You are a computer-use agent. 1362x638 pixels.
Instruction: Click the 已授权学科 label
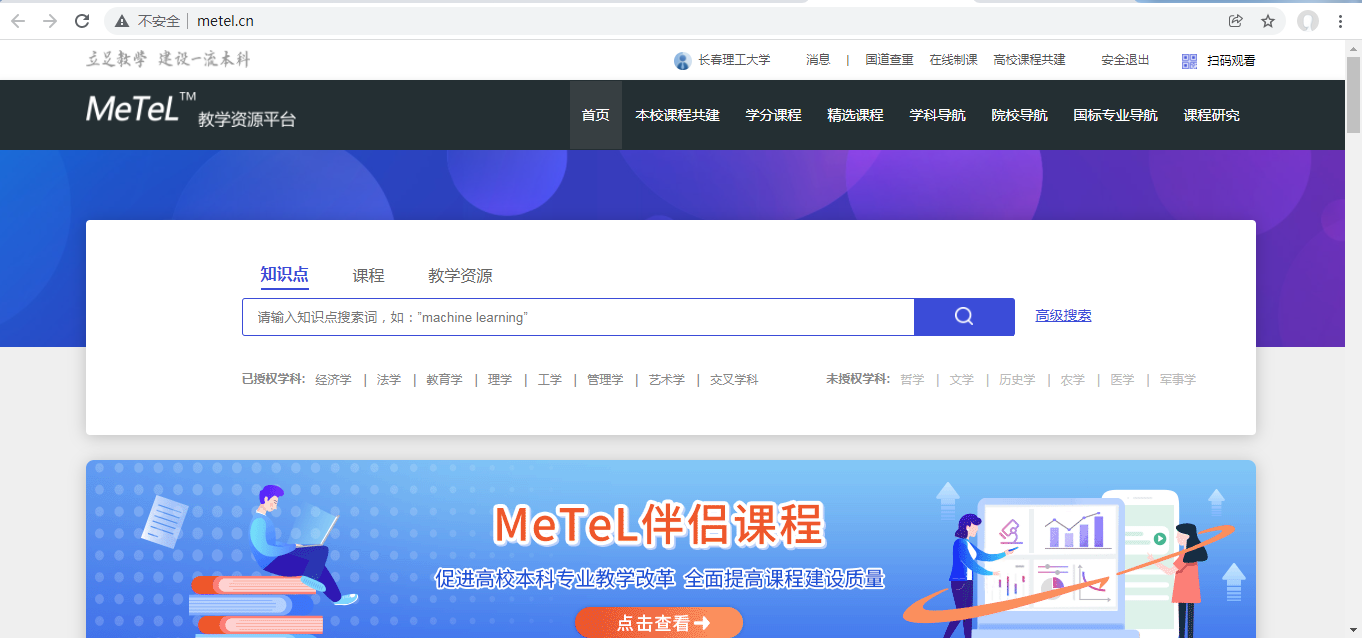[273, 380]
